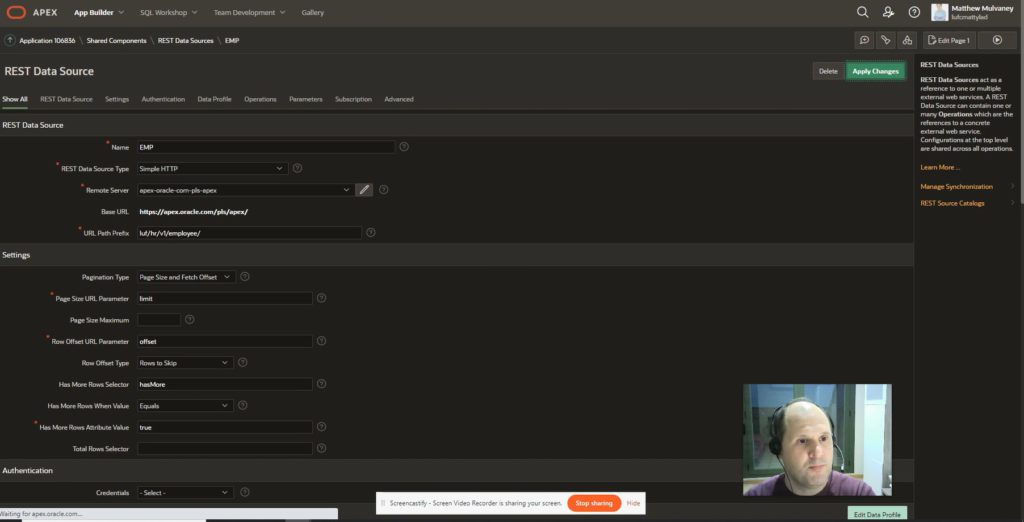Image resolution: width=1024 pixels, height=522 pixels.
Task: Click Matthew Mulvaney's profile avatar
Action: tap(940, 12)
